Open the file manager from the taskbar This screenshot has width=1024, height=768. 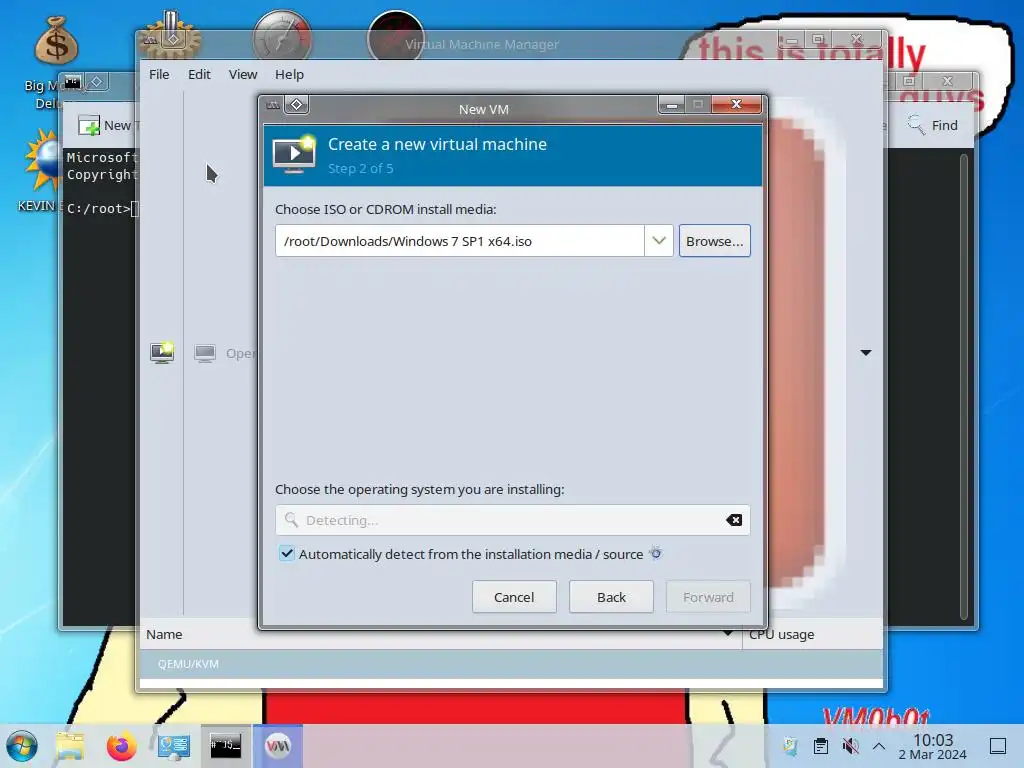[70, 746]
